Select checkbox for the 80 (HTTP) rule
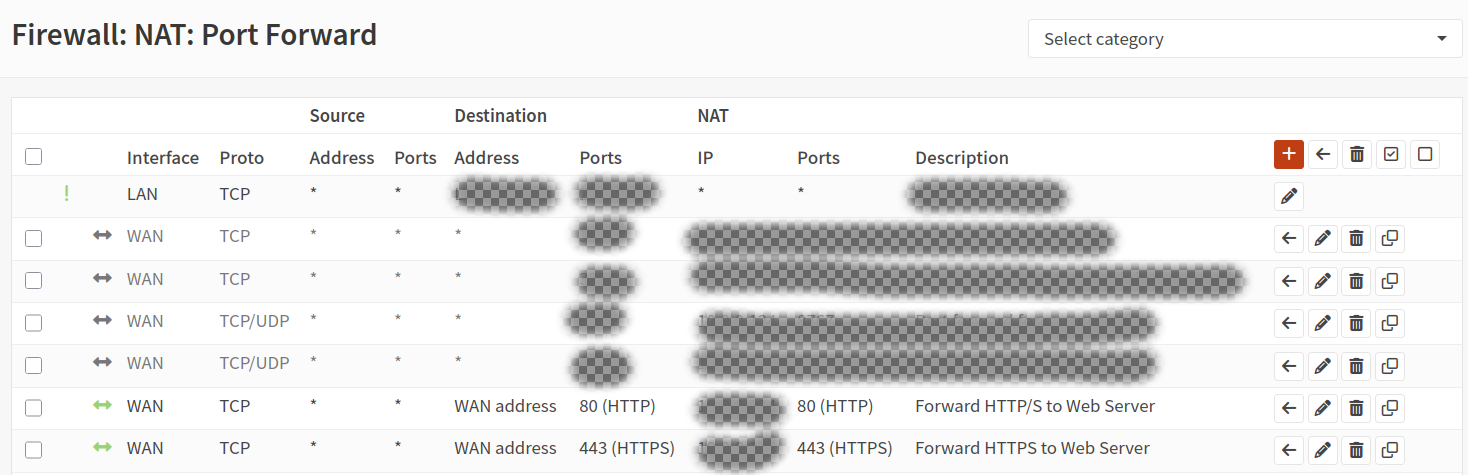The image size is (1468, 475). pyautogui.click(x=34, y=407)
